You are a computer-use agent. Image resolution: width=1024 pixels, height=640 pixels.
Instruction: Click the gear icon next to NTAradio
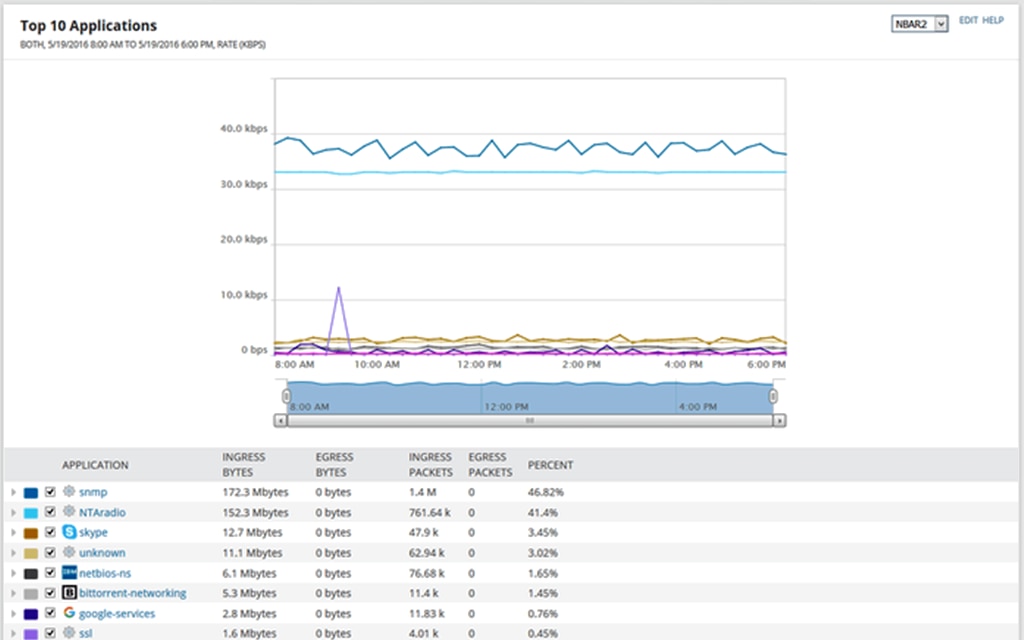click(69, 512)
